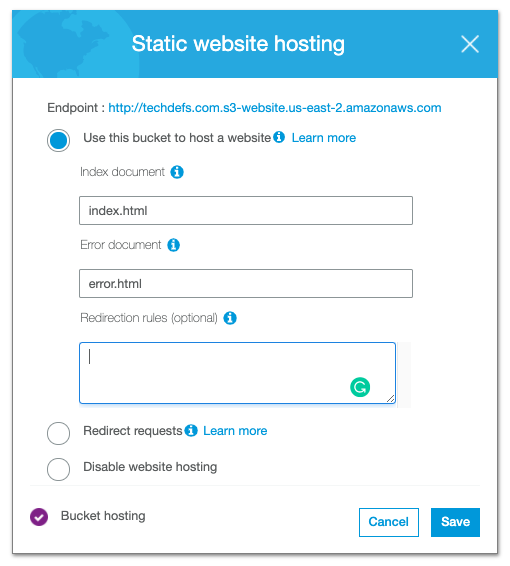Click inside the Redirection rules textarea
This screenshot has height=566, width=510.
237,373
